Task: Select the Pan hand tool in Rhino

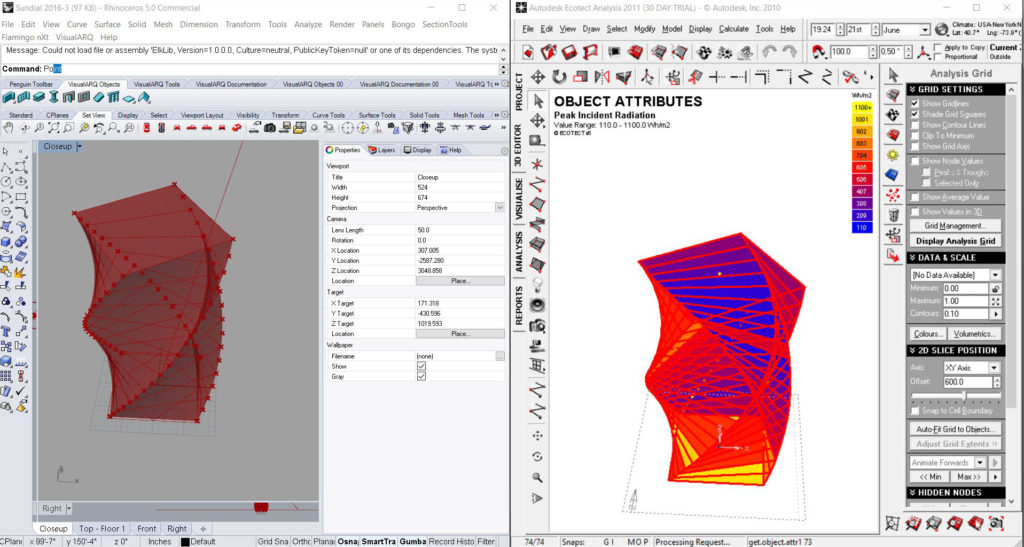Action: click(8, 128)
